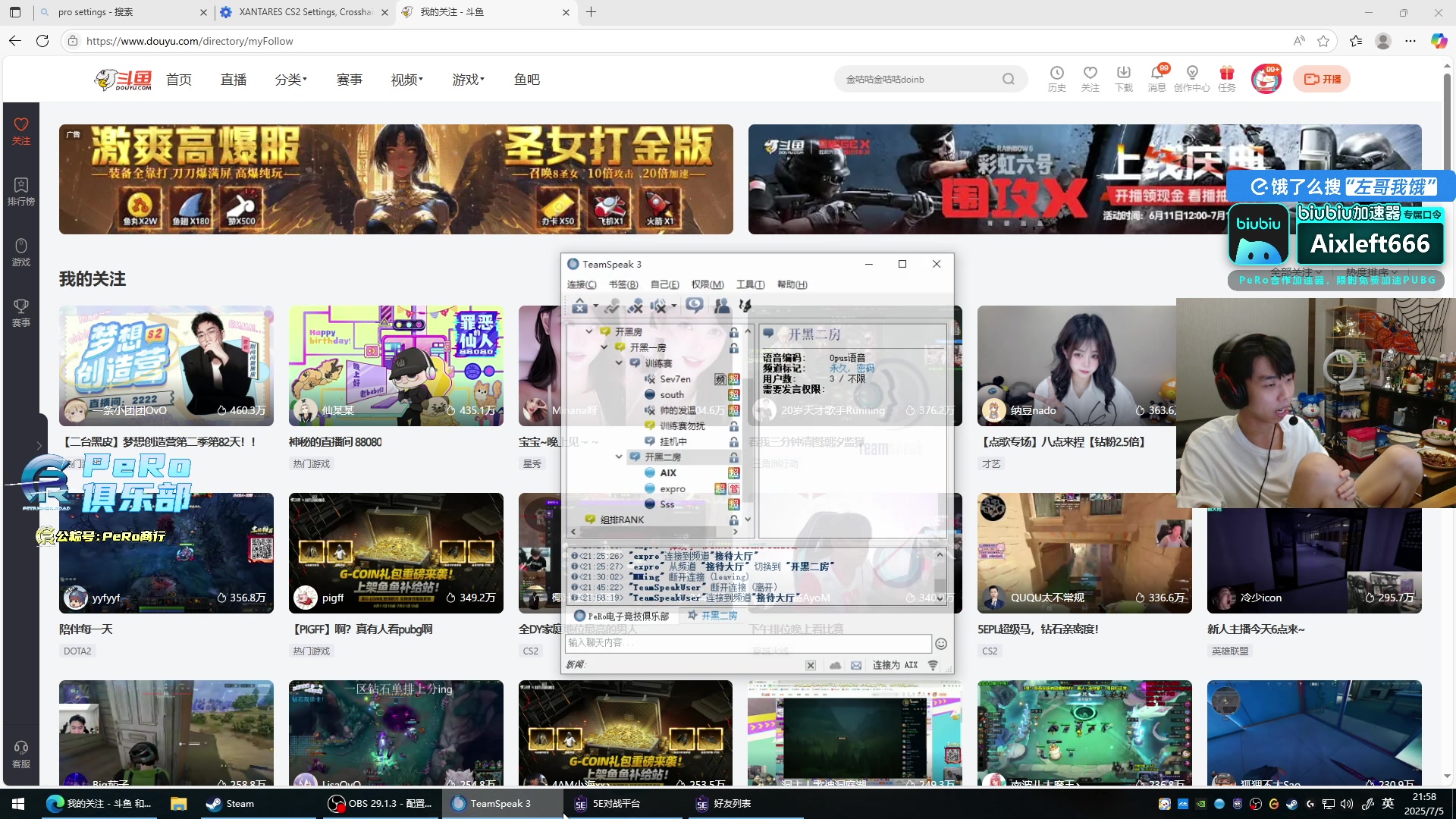Viewport: 1456px width, 819px height.
Task: Collapse the 开黑房 channel group
Action: point(589,332)
